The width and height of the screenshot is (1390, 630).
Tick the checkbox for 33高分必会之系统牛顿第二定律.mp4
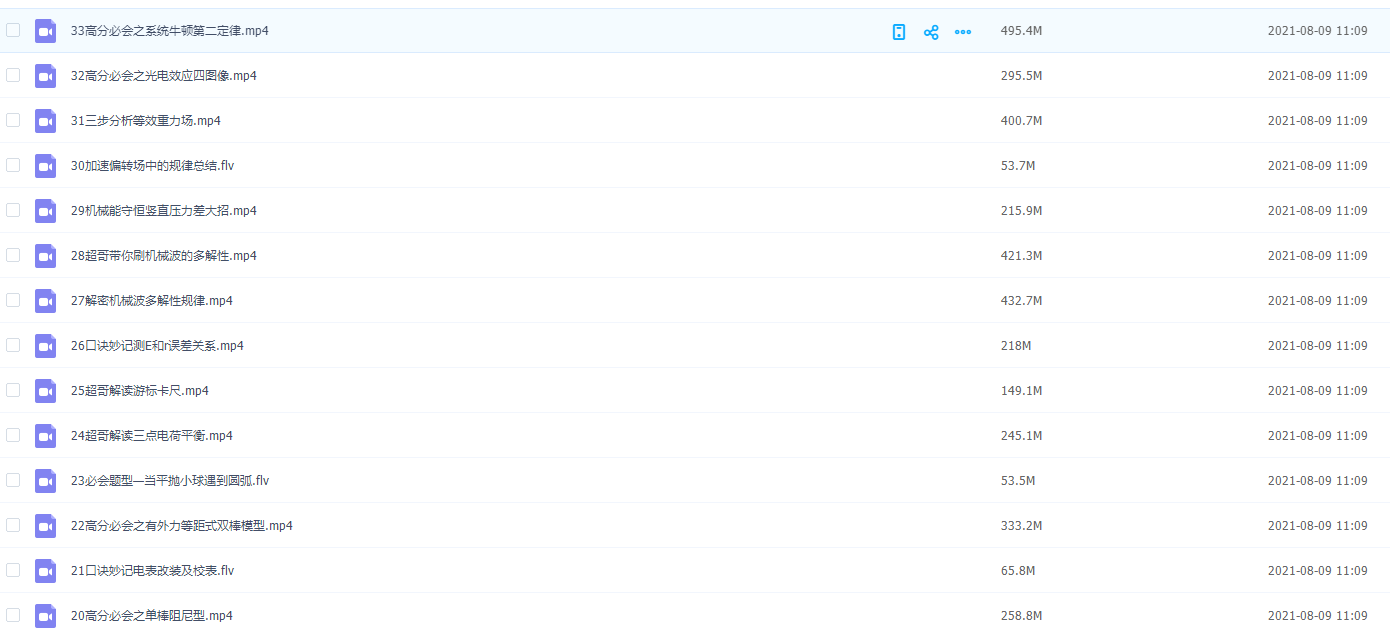click(13, 30)
